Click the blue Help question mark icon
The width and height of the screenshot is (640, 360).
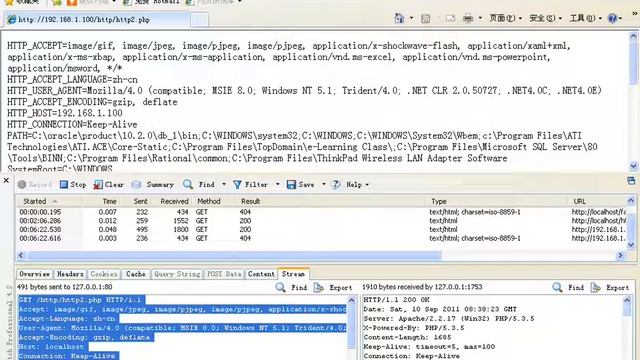tap(612, 18)
